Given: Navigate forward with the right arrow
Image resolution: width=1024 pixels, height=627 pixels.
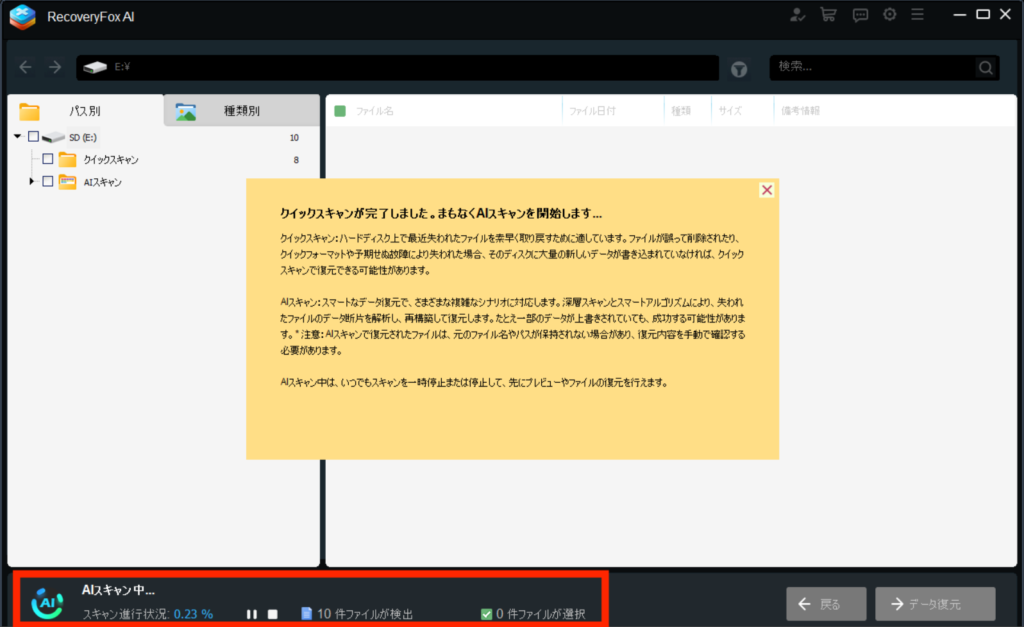Looking at the screenshot, I should tap(55, 67).
